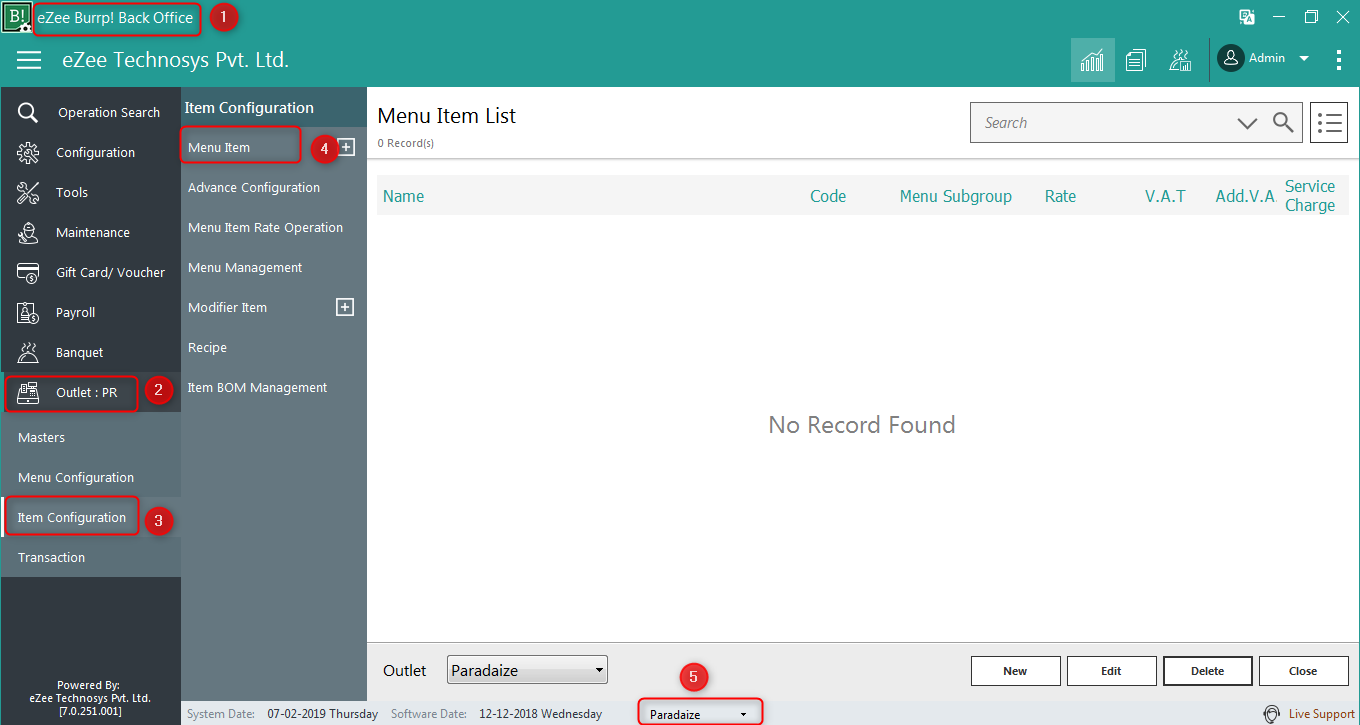Screen dimensions: 1360x725
Task: Click the plus icon beside Menu Item
Action: 346,147
